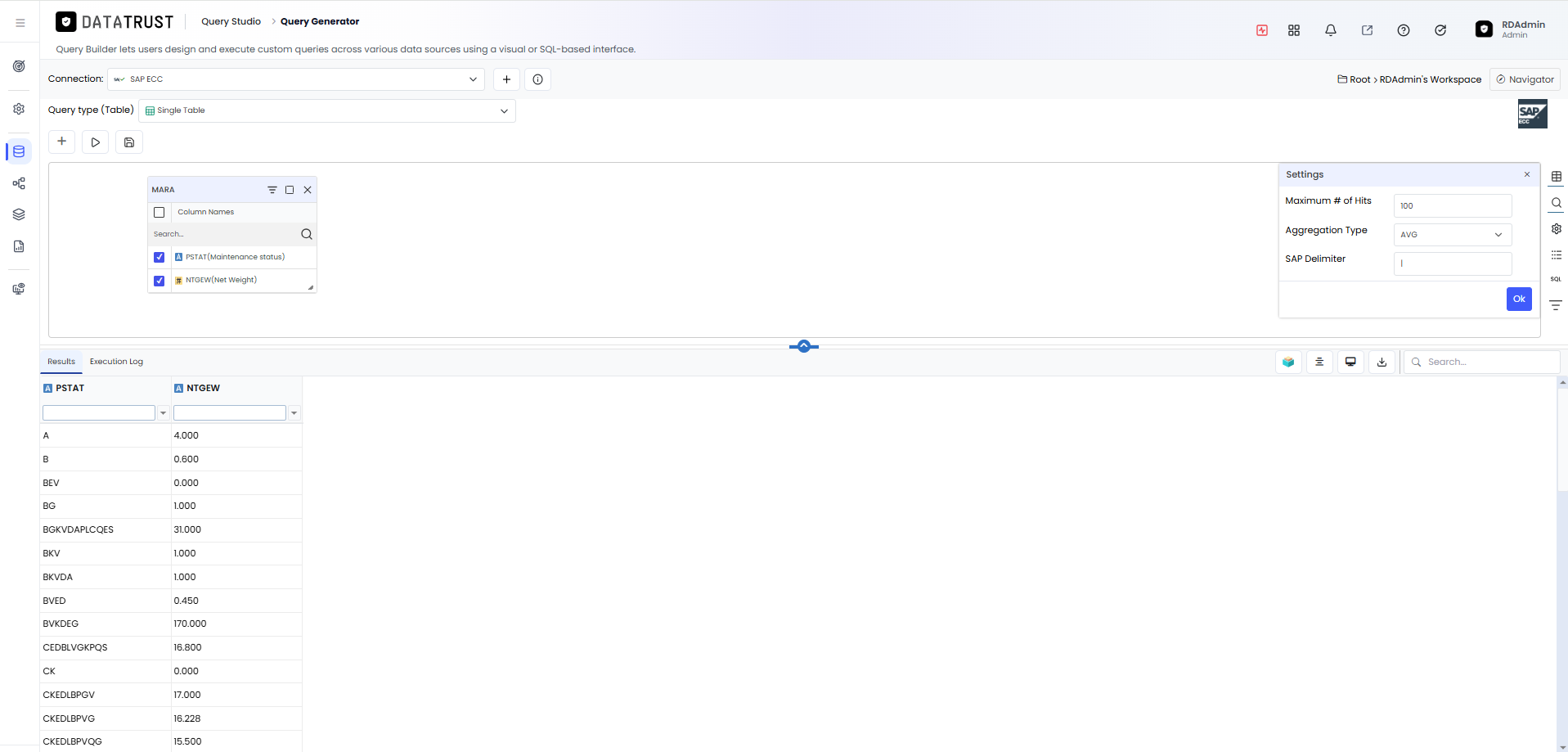Open the gear icon in left sidebar
Screen dimensions: 1568x752
pos(19,109)
